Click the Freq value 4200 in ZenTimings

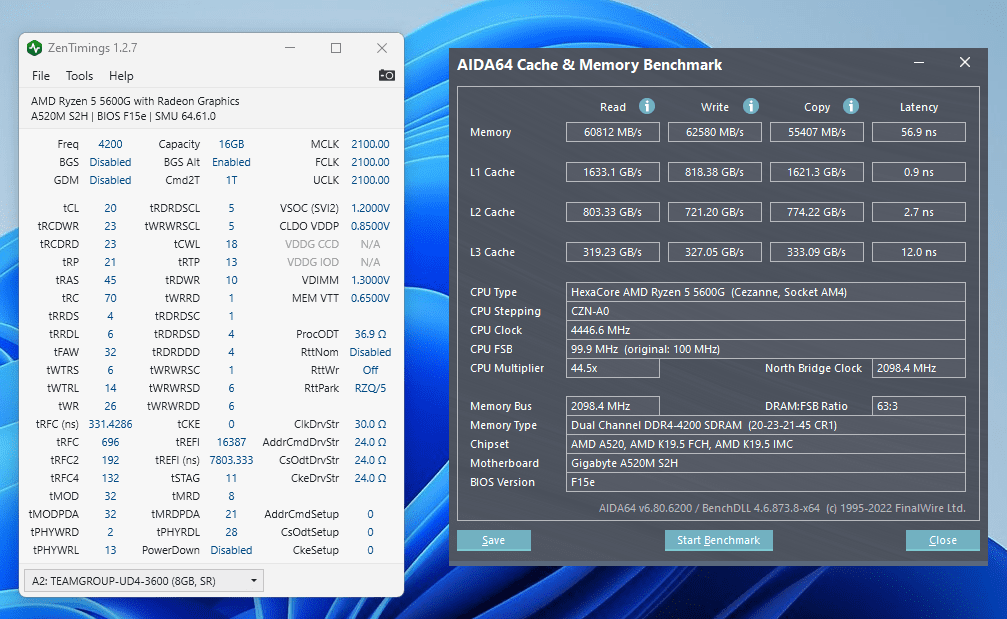click(110, 144)
